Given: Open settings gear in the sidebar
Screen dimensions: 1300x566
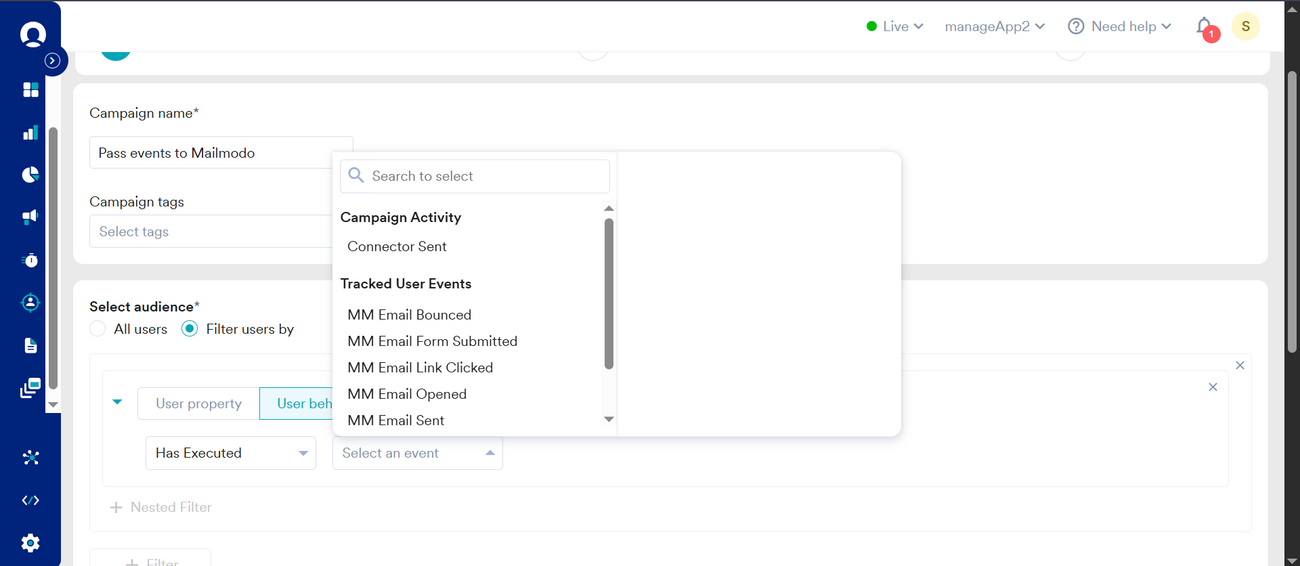Looking at the screenshot, I should pyautogui.click(x=31, y=543).
